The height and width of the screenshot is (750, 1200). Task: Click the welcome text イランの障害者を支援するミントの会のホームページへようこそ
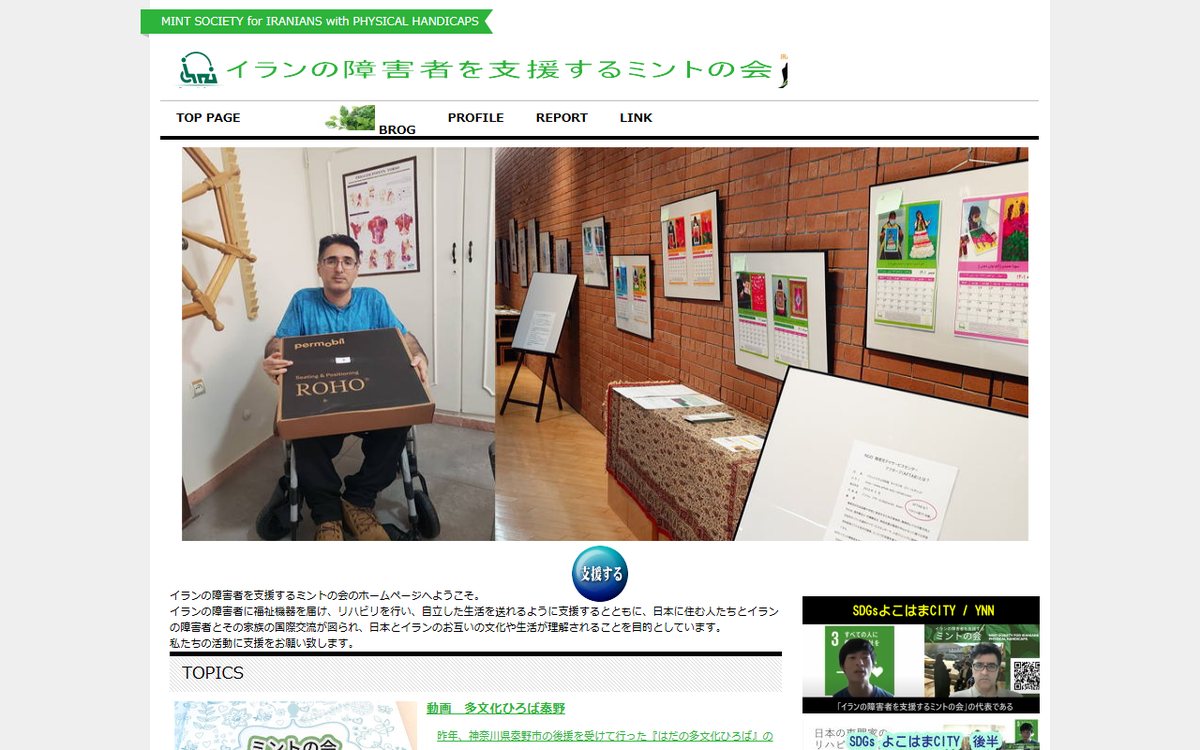(325, 595)
